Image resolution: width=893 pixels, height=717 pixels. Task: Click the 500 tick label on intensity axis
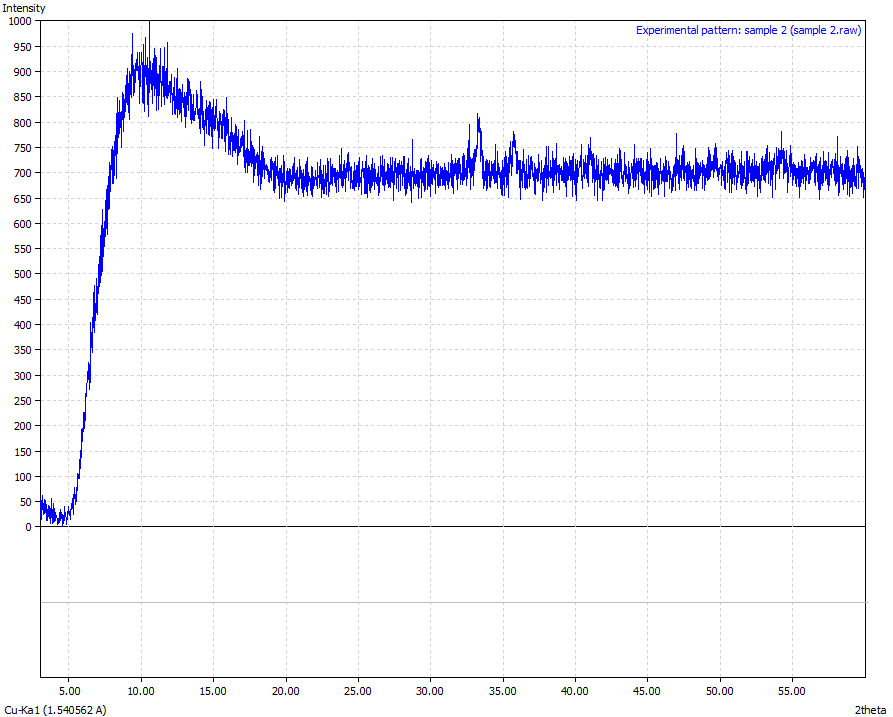tap(22, 274)
